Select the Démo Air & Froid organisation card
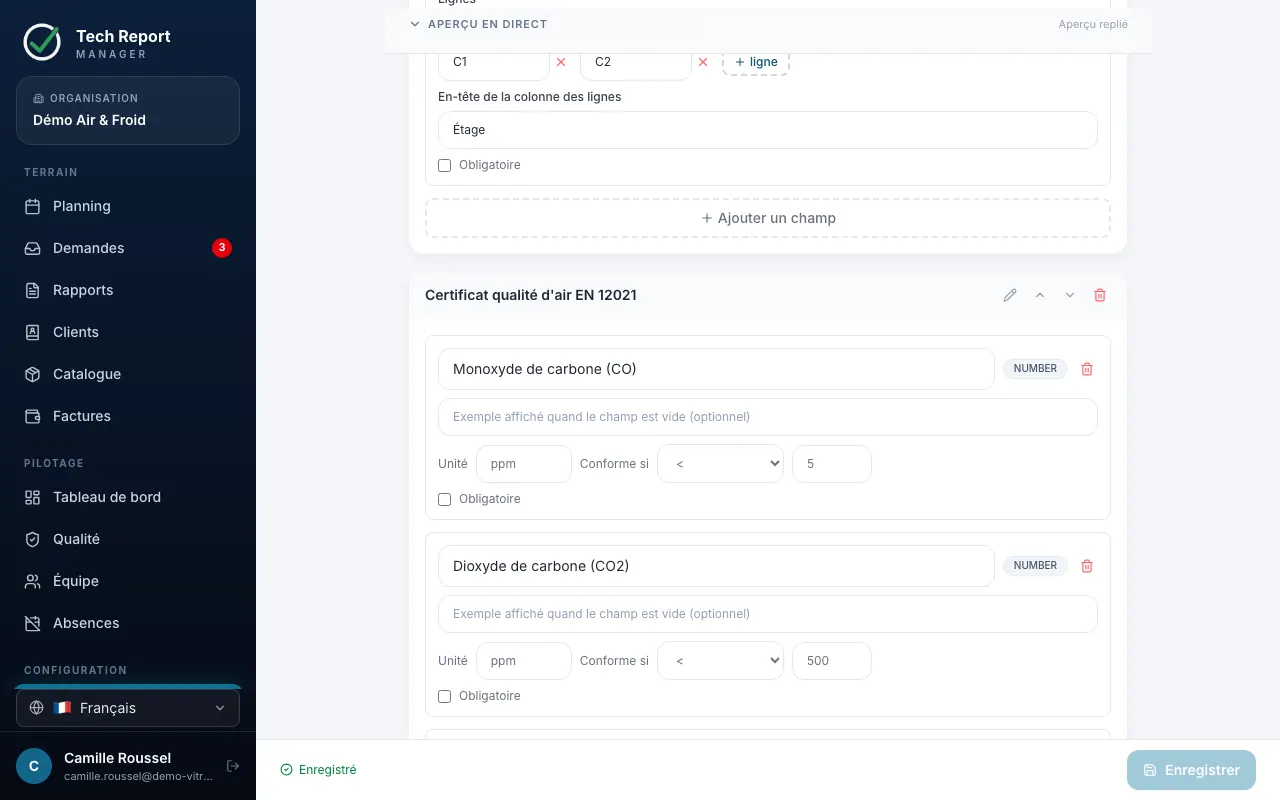This screenshot has height=800, width=1280. point(128,110)
